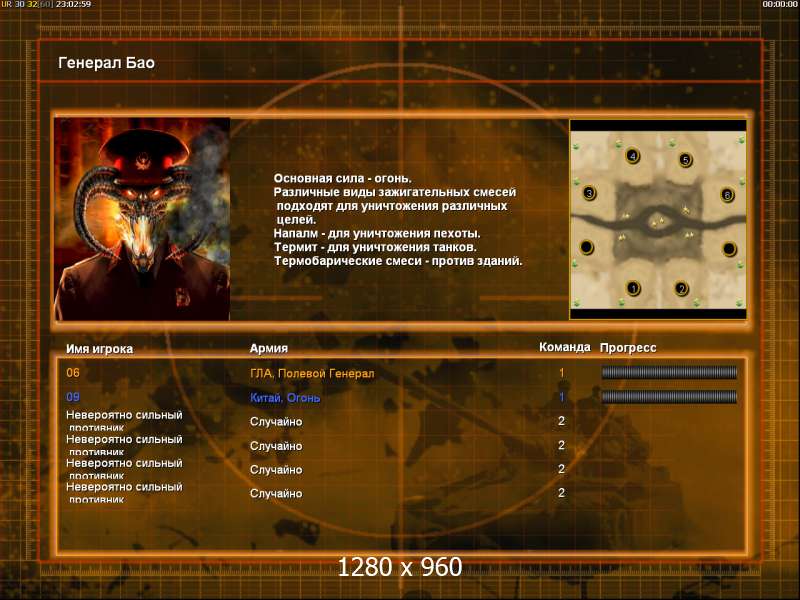This screenshot has width=800, height=600.
Task: Click the line 'Различные виды зажигательных смесей'
Action: [x=395, y=192]
